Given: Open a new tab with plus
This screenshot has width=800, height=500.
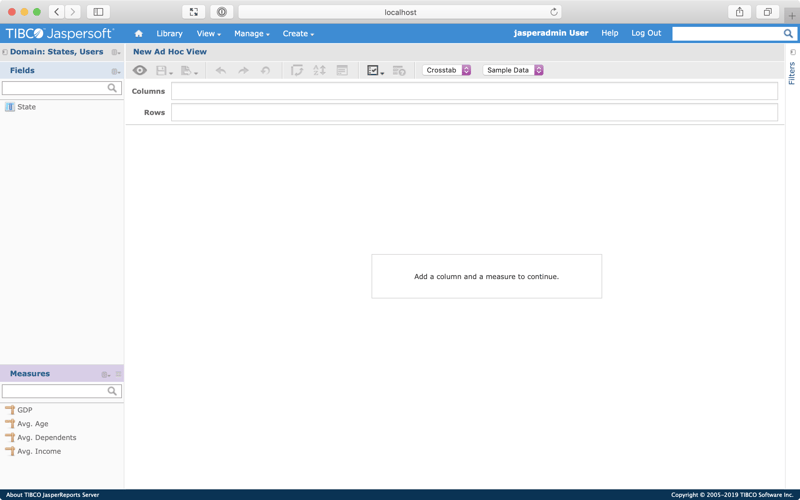Looking at the screenshot, I should 792,16.
